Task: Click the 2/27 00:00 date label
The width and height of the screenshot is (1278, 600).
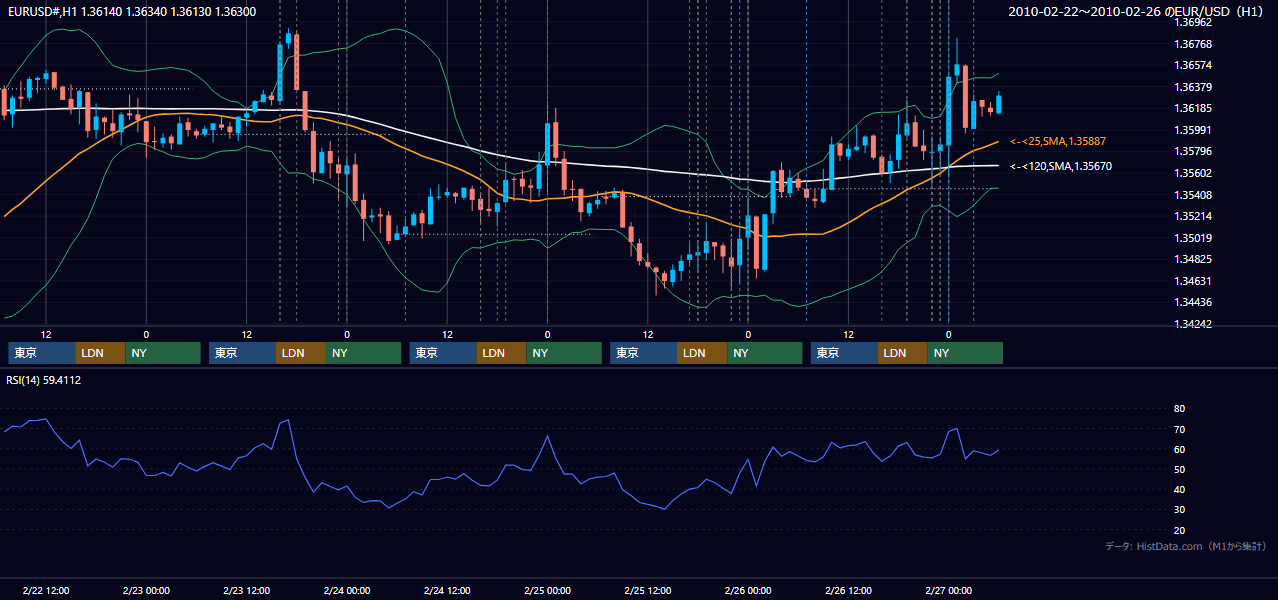Action: click(948, 591)
